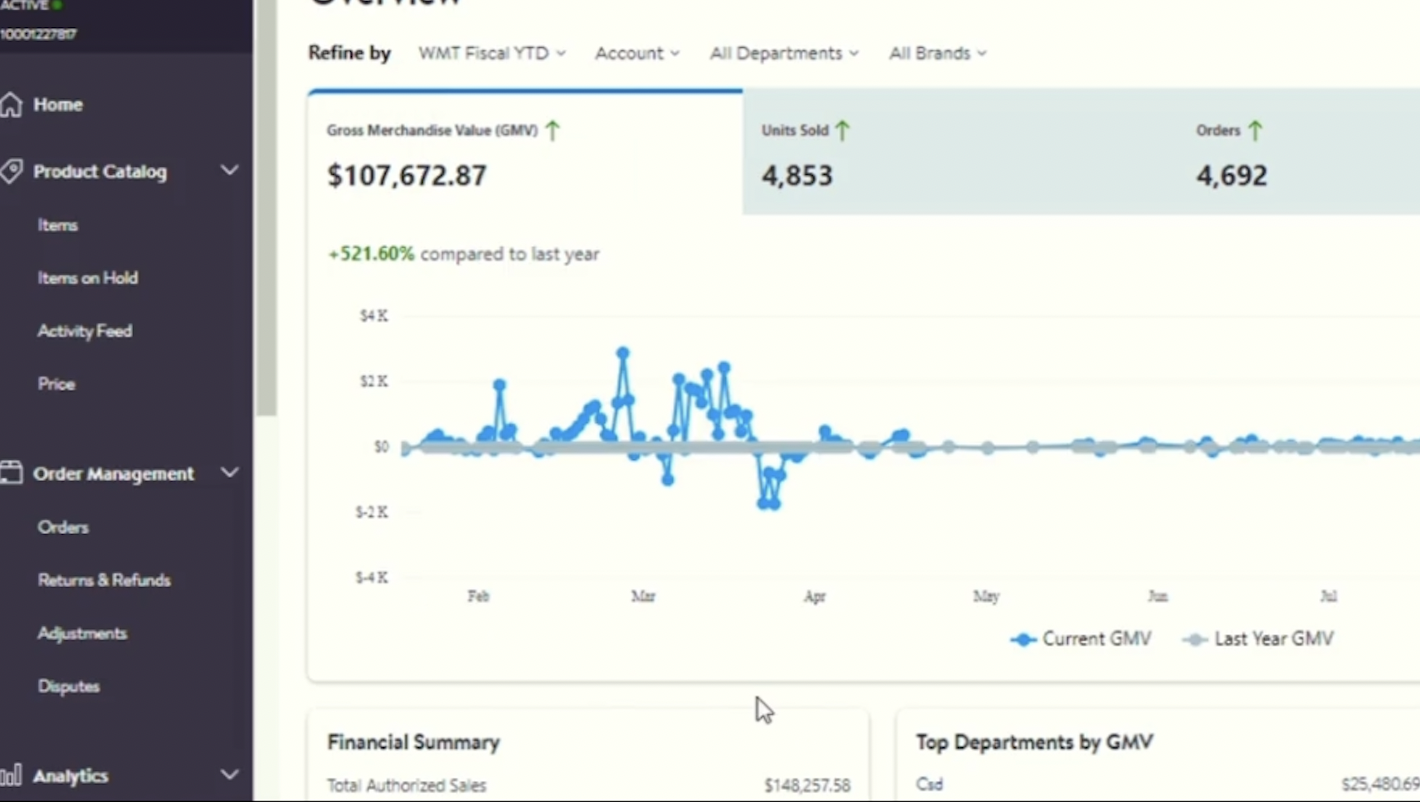This screenshot has width=1420, height=802.
Task: Open Returns & Refunds page
Action: 104,580
